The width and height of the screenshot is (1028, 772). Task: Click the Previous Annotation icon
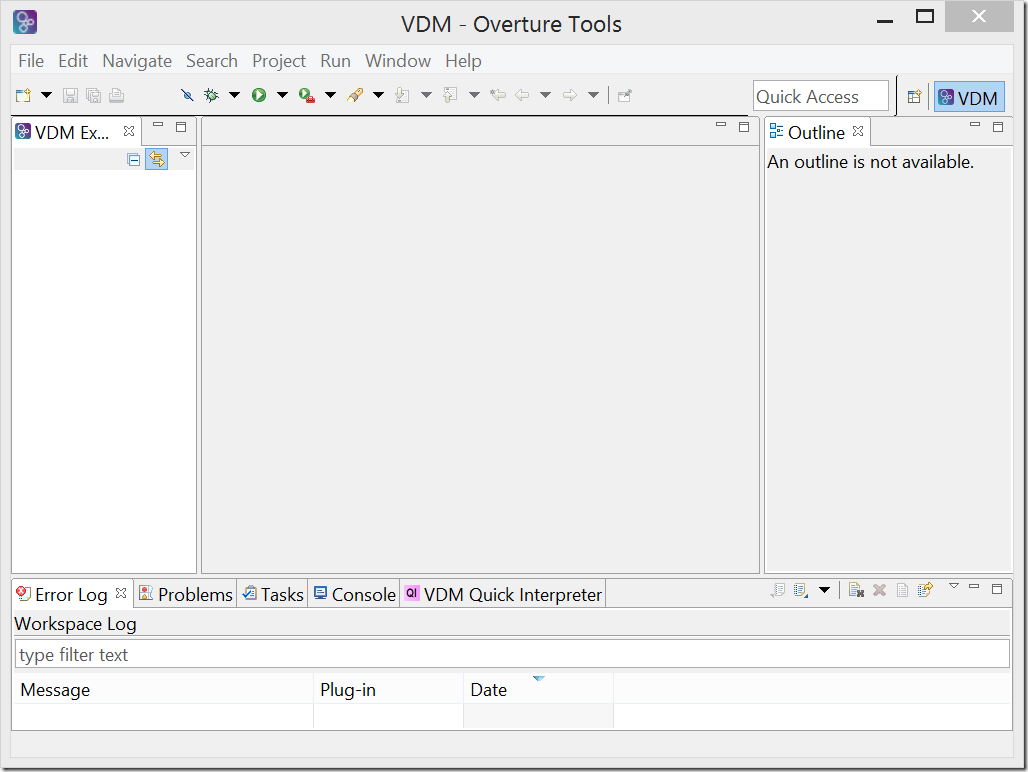pos(450,96)
